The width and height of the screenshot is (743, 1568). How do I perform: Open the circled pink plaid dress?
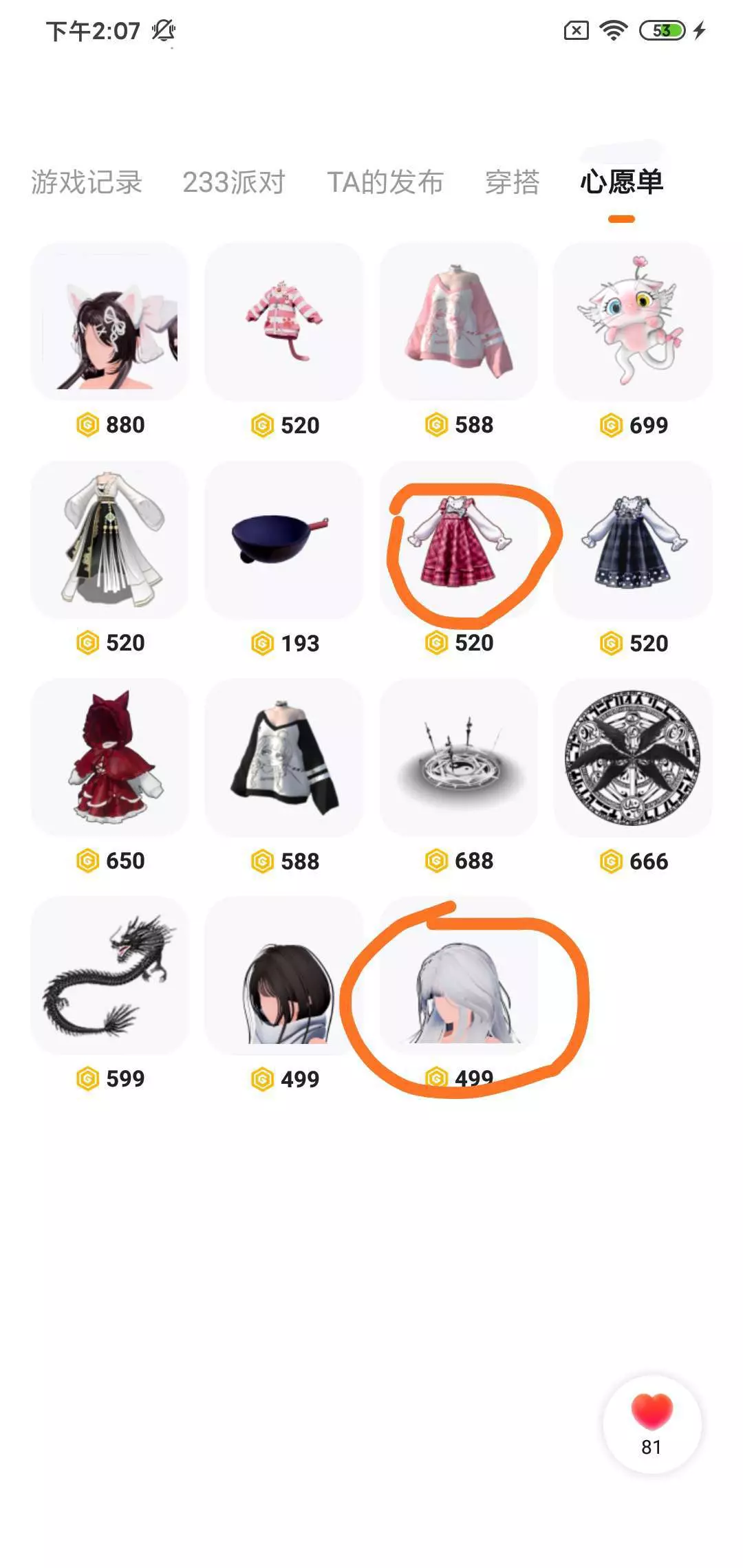(x=458, y=539)
